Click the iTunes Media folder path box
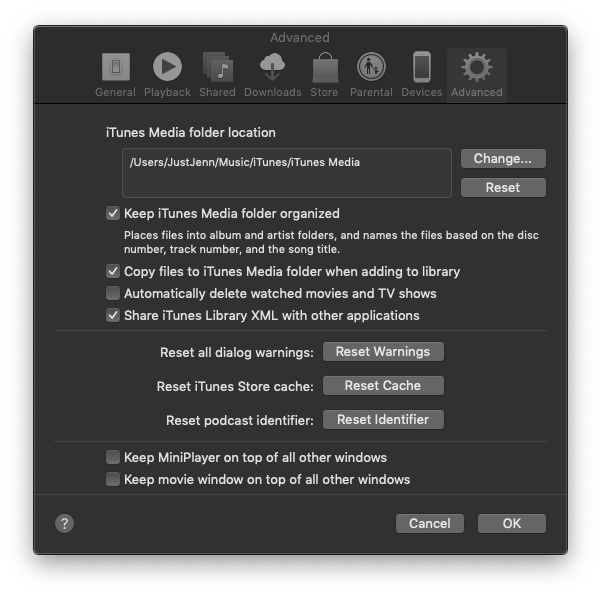This screenshot has width=601, height=596. click(x=287, y=173)
